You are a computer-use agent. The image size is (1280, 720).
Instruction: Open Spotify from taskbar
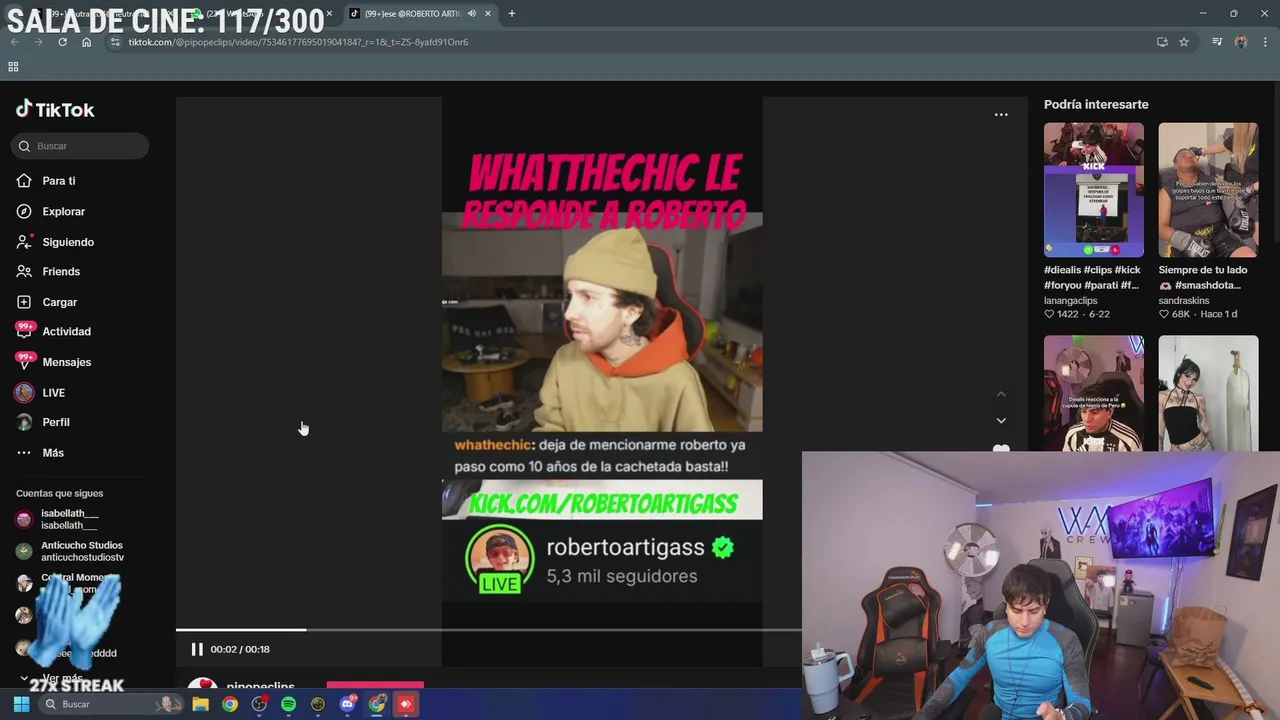(x=288, y=704)
